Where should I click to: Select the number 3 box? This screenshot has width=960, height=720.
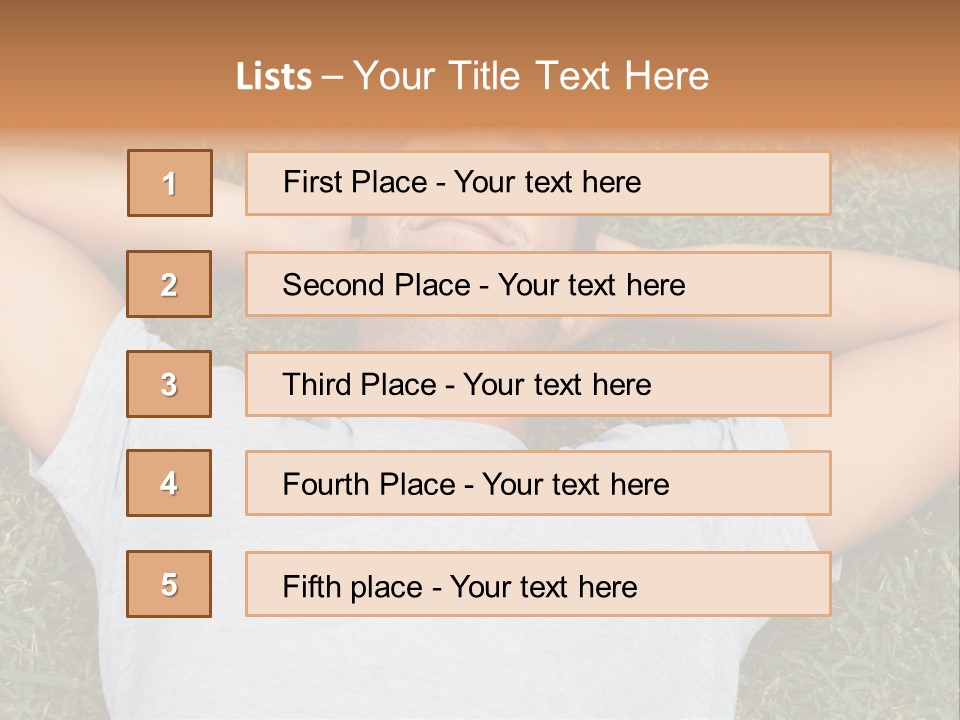[169, 384]
